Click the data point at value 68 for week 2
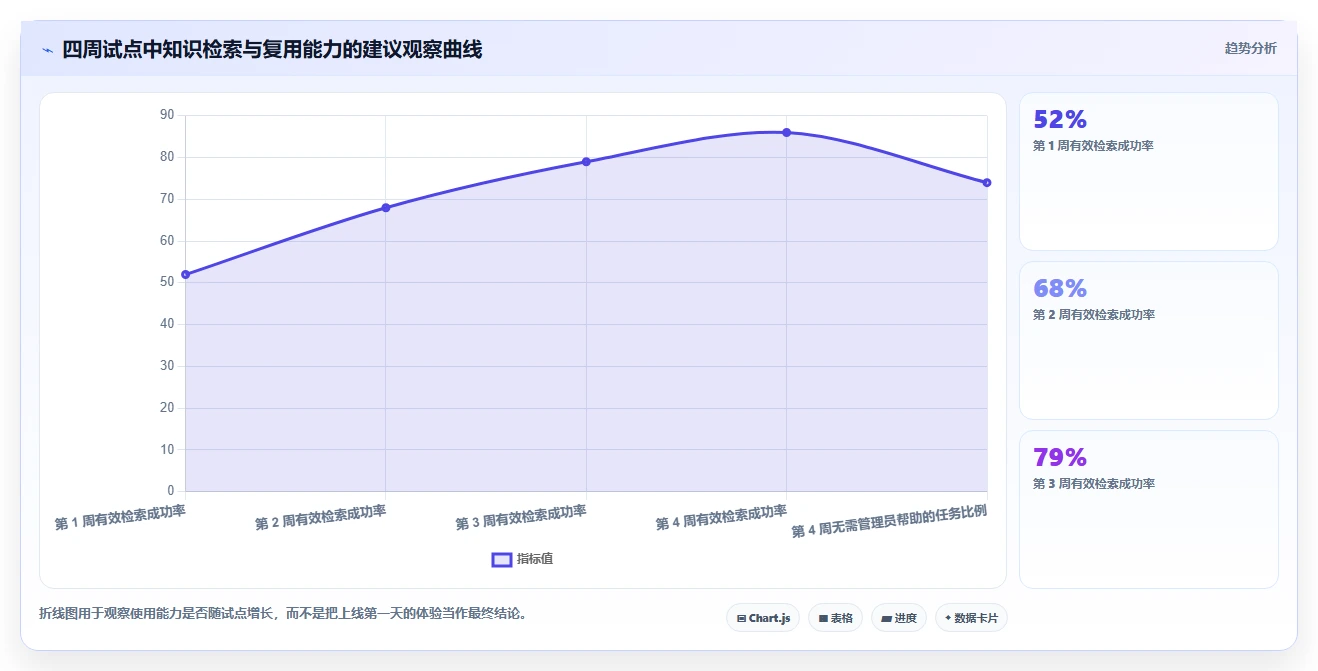 pos(386,208)
